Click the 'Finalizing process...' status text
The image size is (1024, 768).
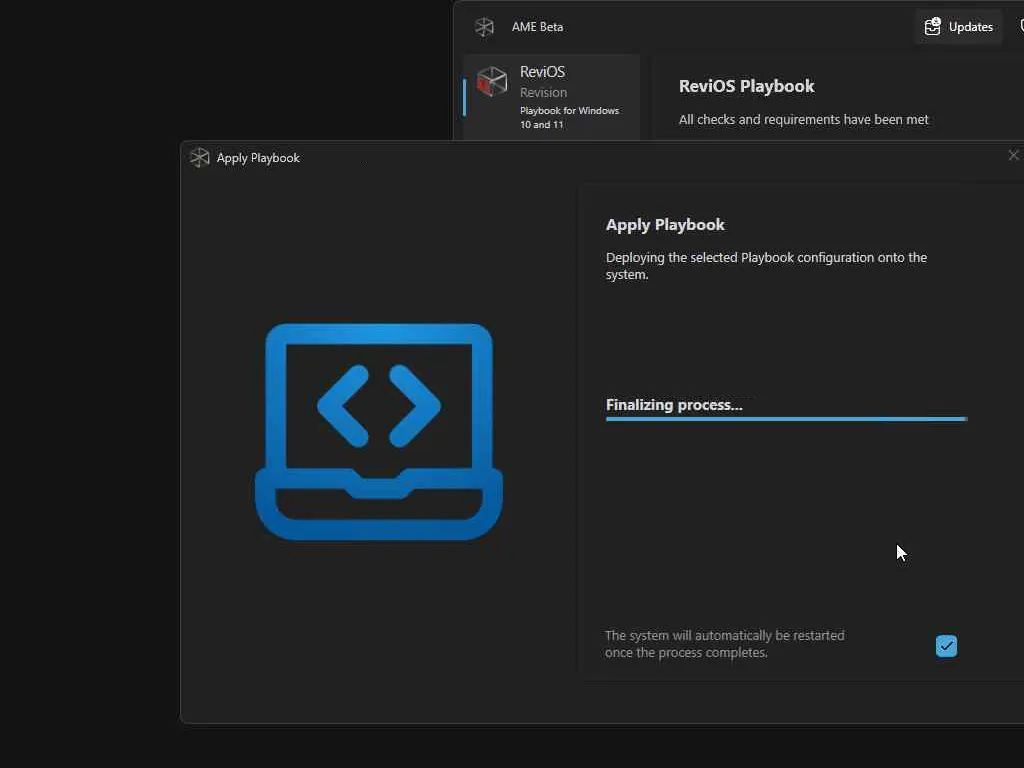coord(674,405)
